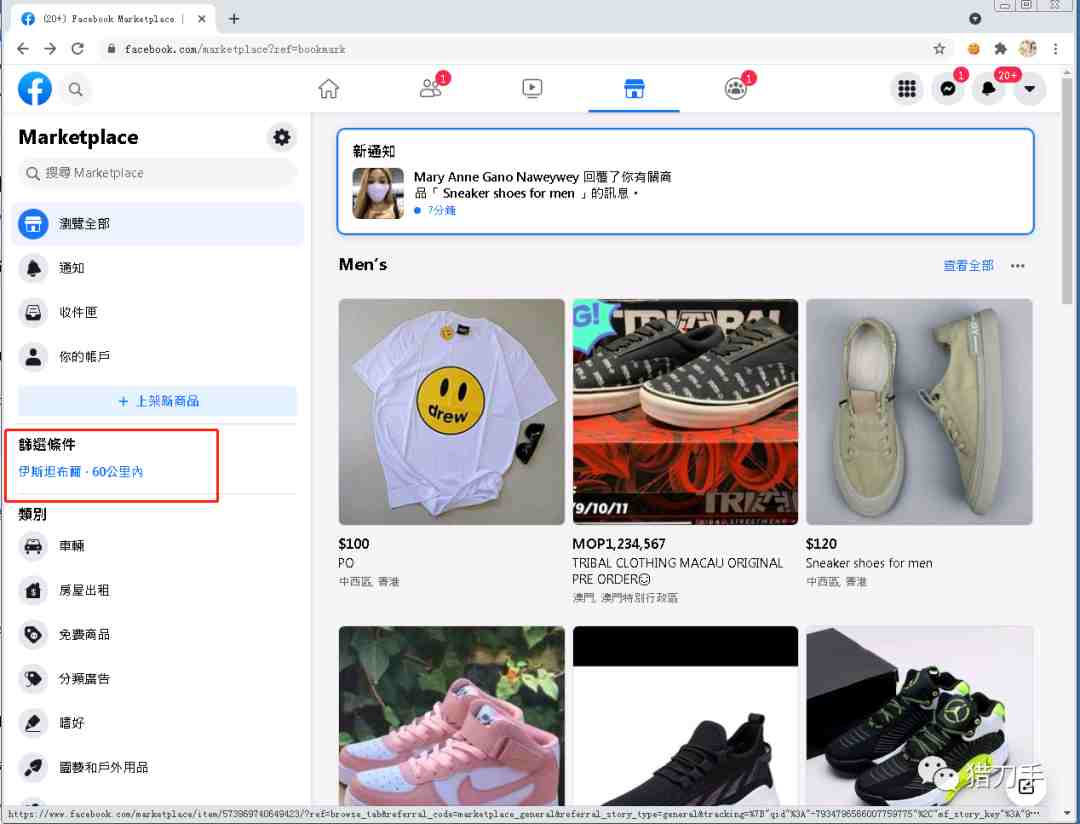Open the tab search dropdown in Chrome
The width and height of the screenshot is (1080, 824).
pyautogui.click(x=975, y=19)
